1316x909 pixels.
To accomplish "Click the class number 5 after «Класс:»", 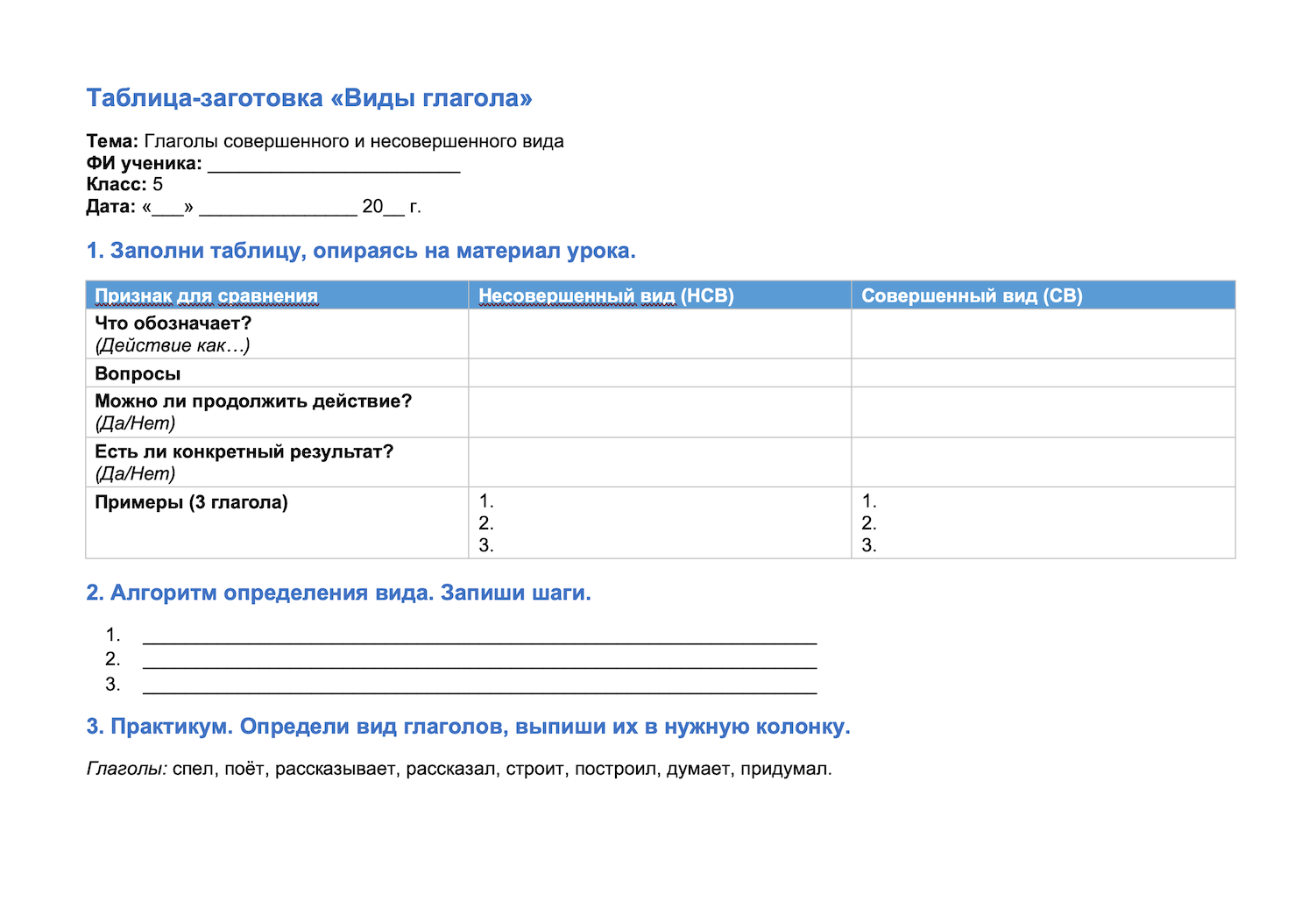I will [x=158, y=185].
